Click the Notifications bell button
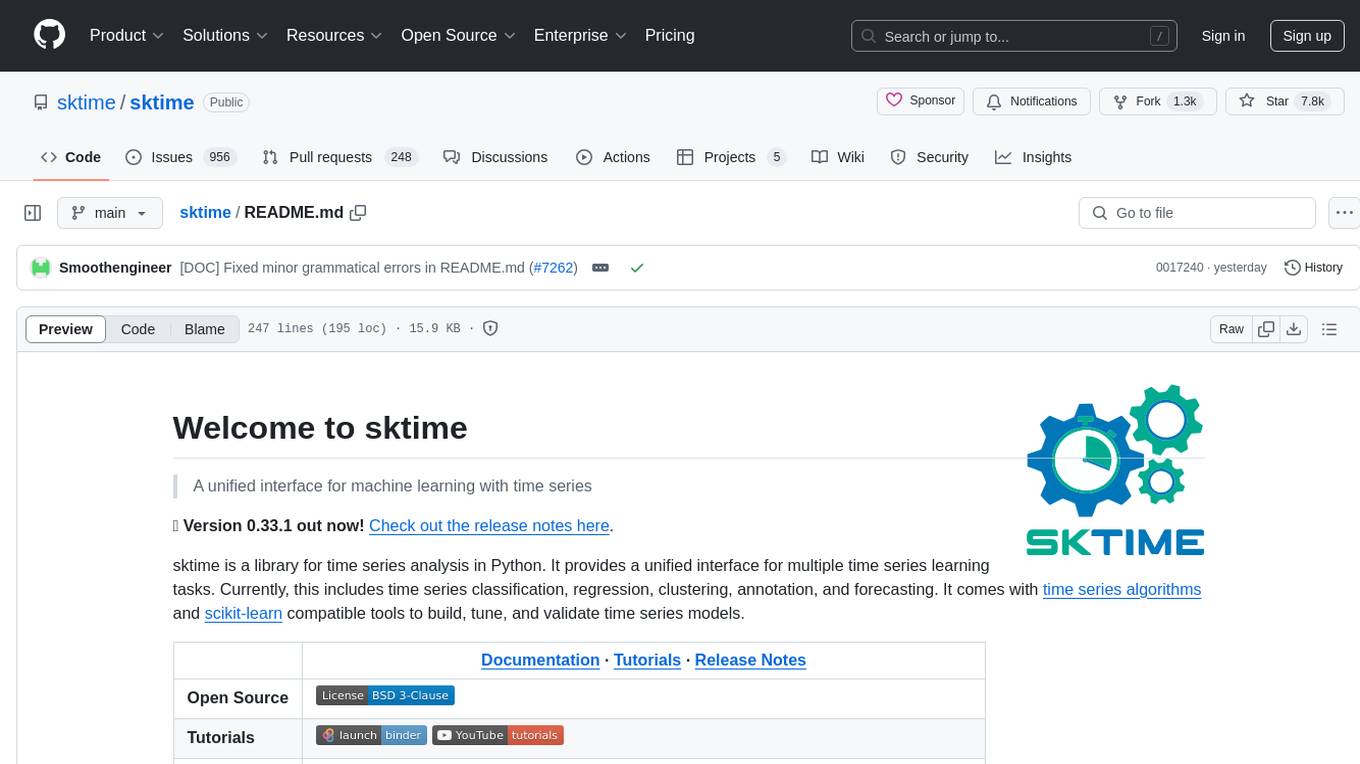 tap(1031, 101)
